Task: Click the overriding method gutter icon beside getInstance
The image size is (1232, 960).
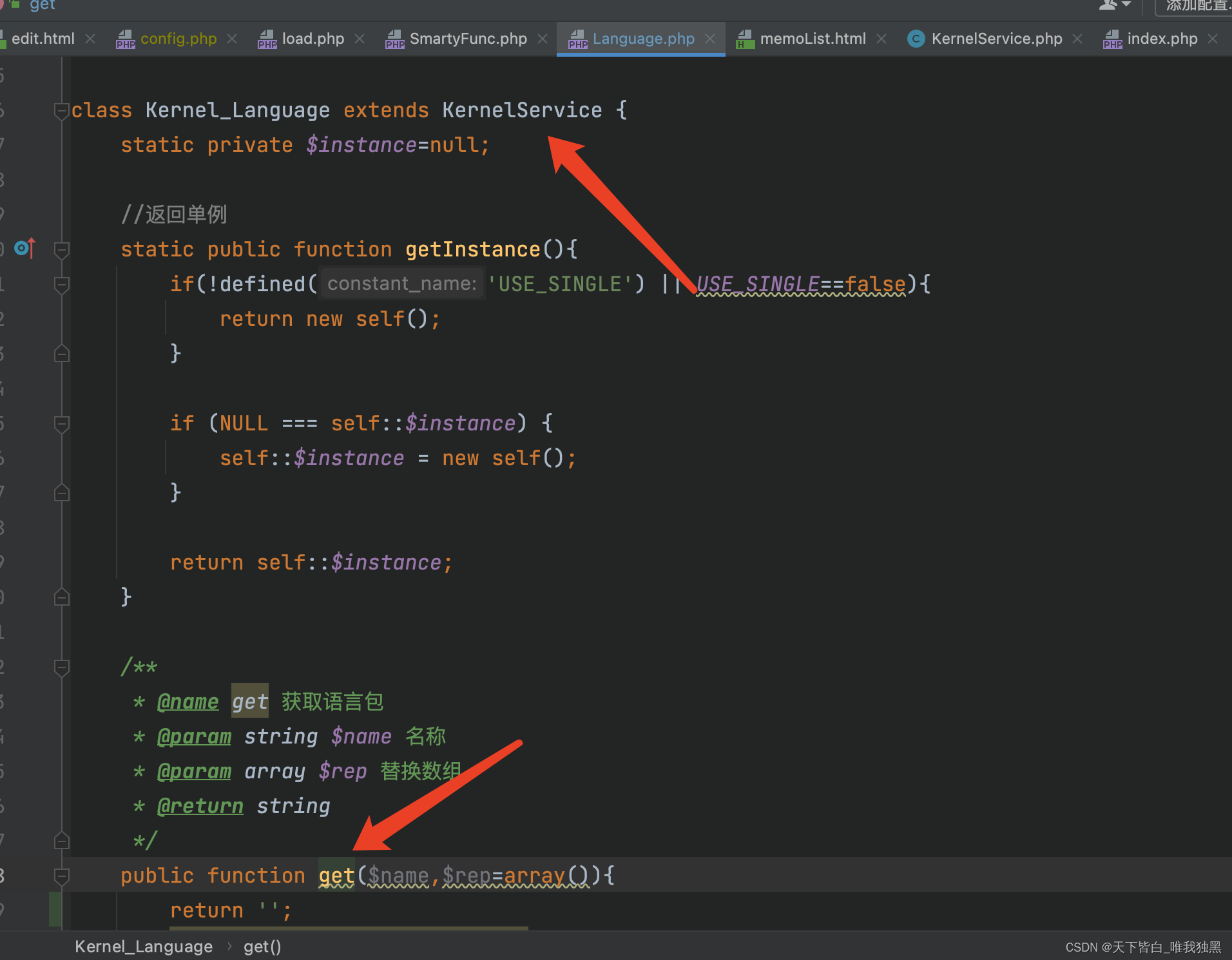Action: [x=24, y=248]
